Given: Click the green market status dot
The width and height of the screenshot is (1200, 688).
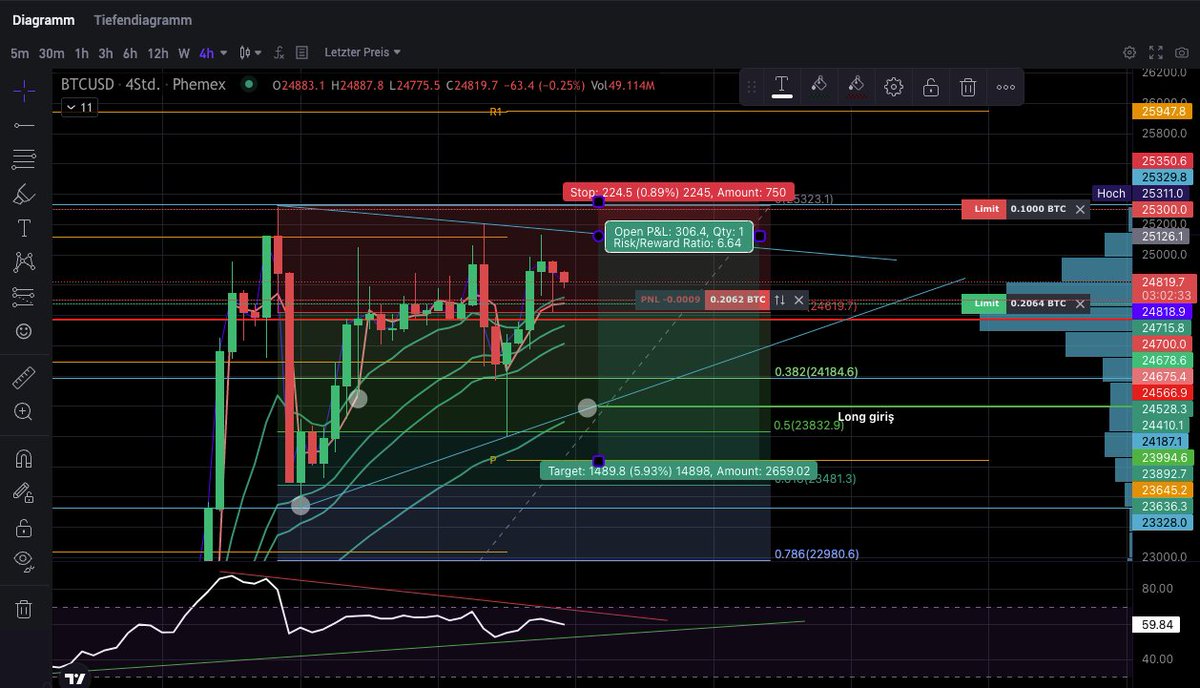Looking at the screenshot, I should point(248,85).
